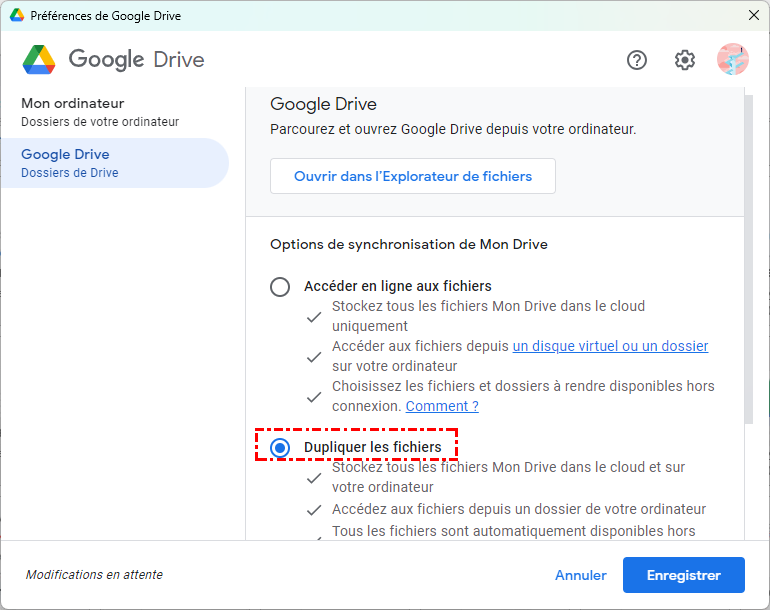Click the checkmark beside Choisissez les fichiers et dossiers
Viewport: 770px width, 610px height.
(314, 396)
